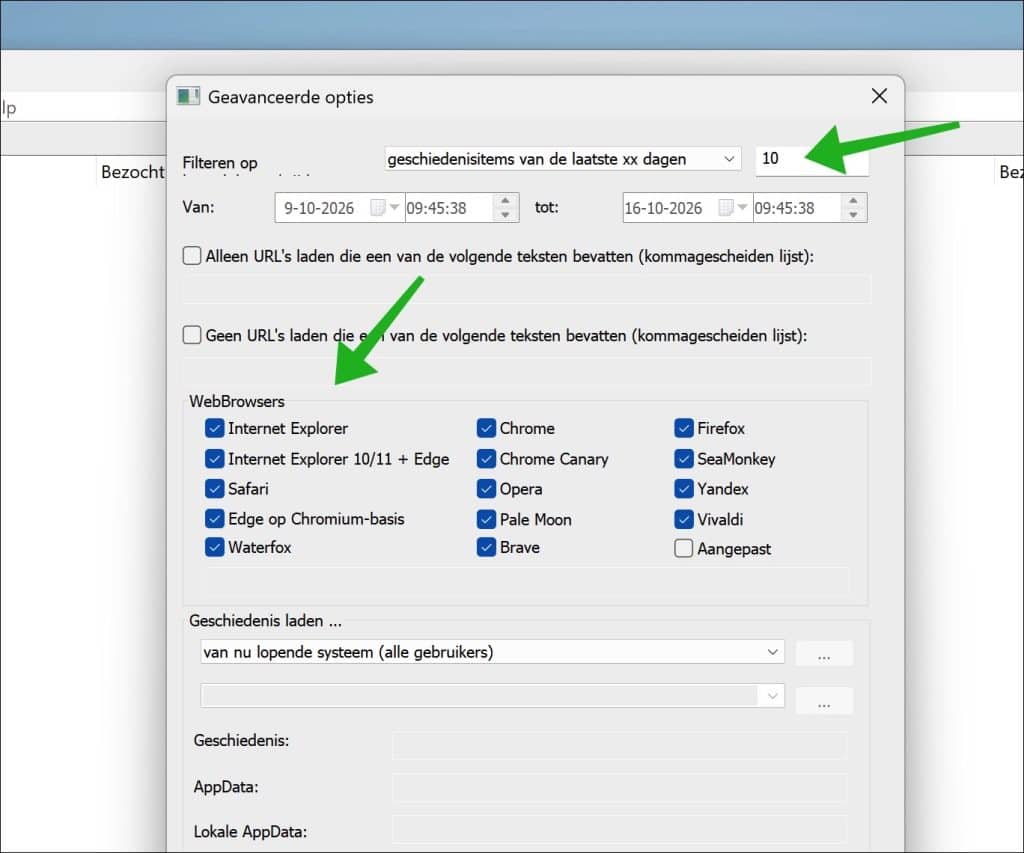Decrease tot time with down spinner
This screenshot has width=1024, height=853.
tap(853, 215)
